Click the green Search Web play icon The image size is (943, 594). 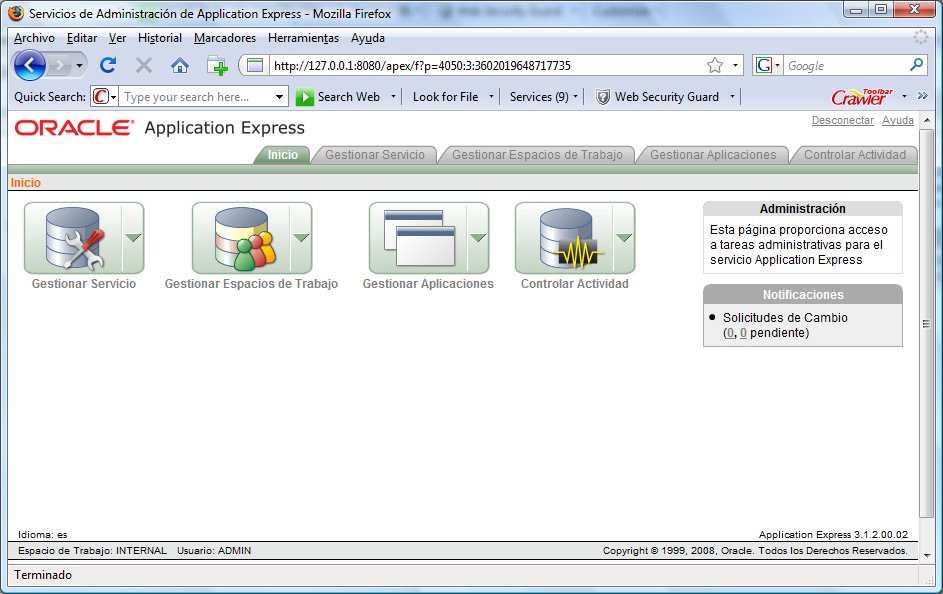pos(304,97)
